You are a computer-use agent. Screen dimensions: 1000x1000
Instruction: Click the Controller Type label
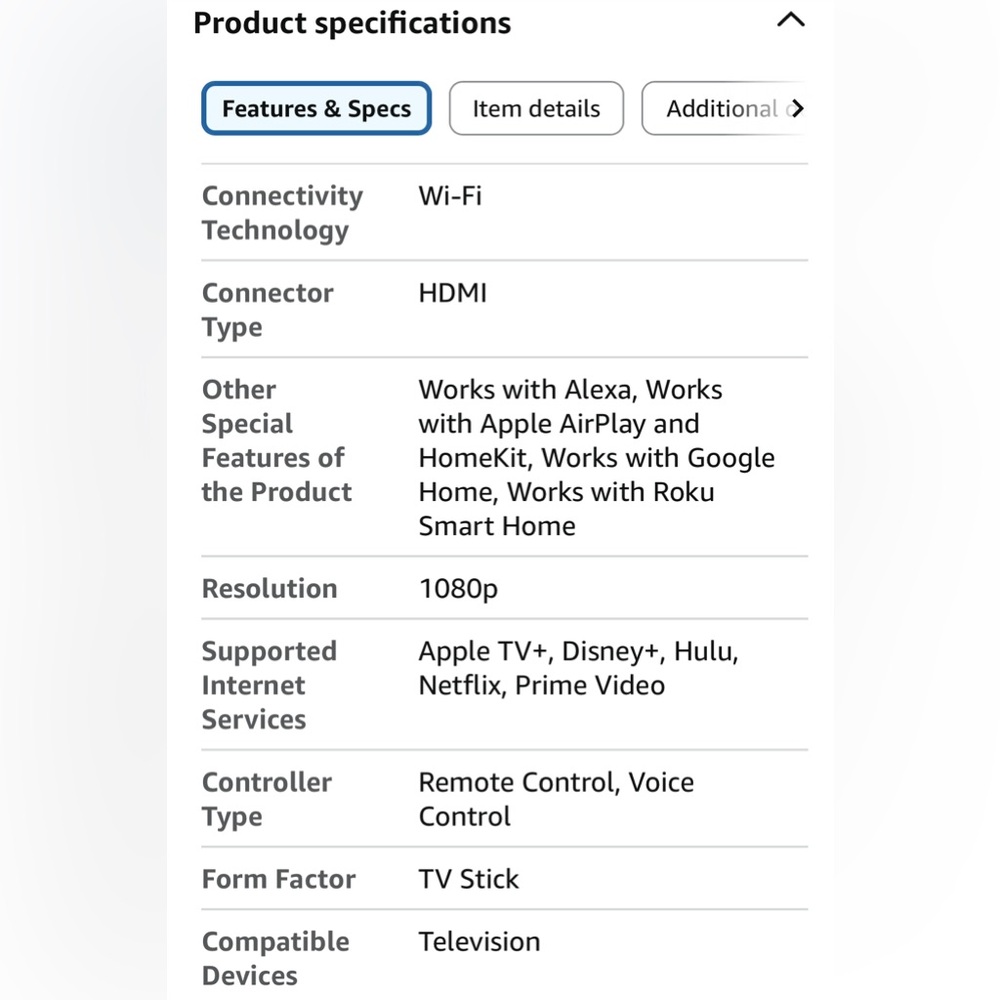pos(267,799)
